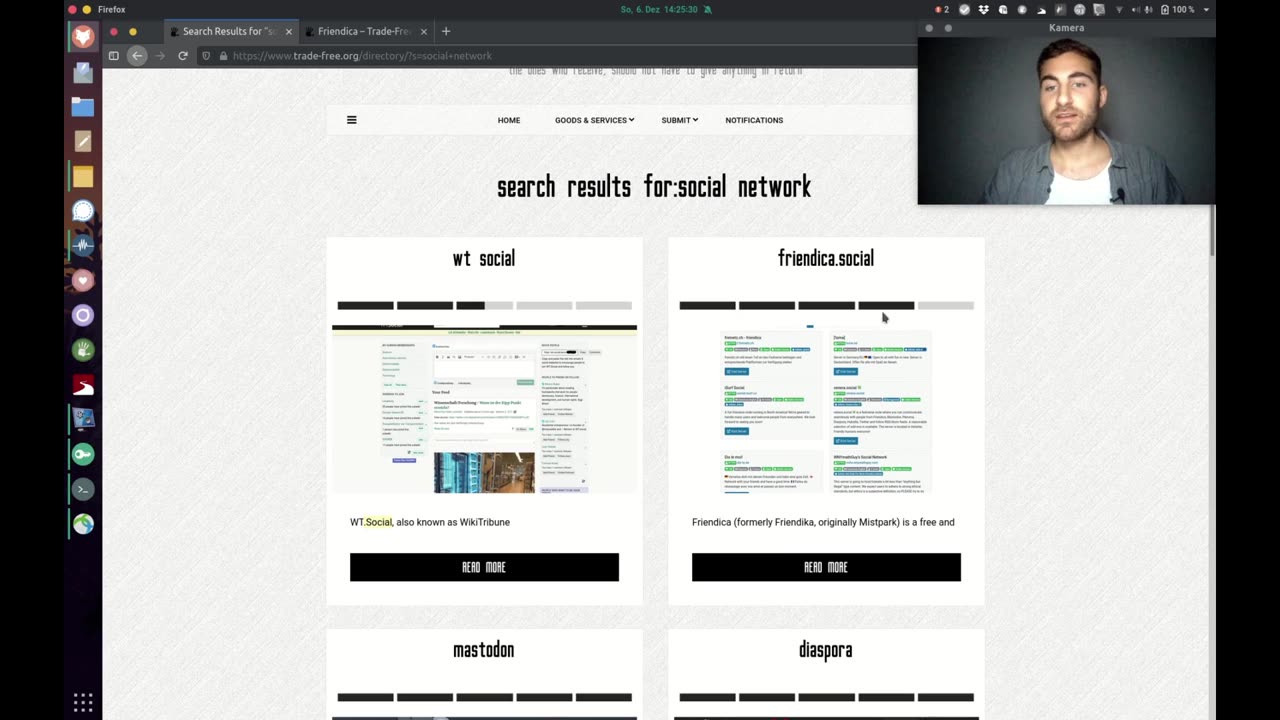Click the page vertical scrollbar

click(x=1212, y=230)
